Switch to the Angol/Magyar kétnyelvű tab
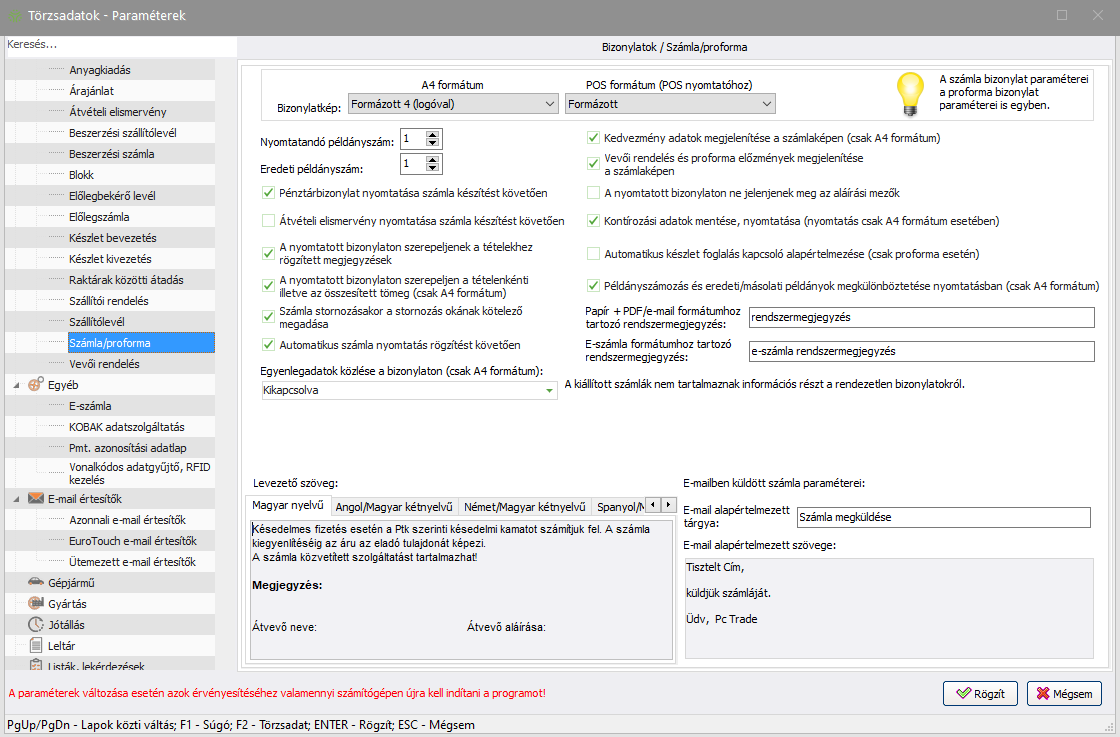This screenshot has width=1120, height=737. [x=395, y=506]
